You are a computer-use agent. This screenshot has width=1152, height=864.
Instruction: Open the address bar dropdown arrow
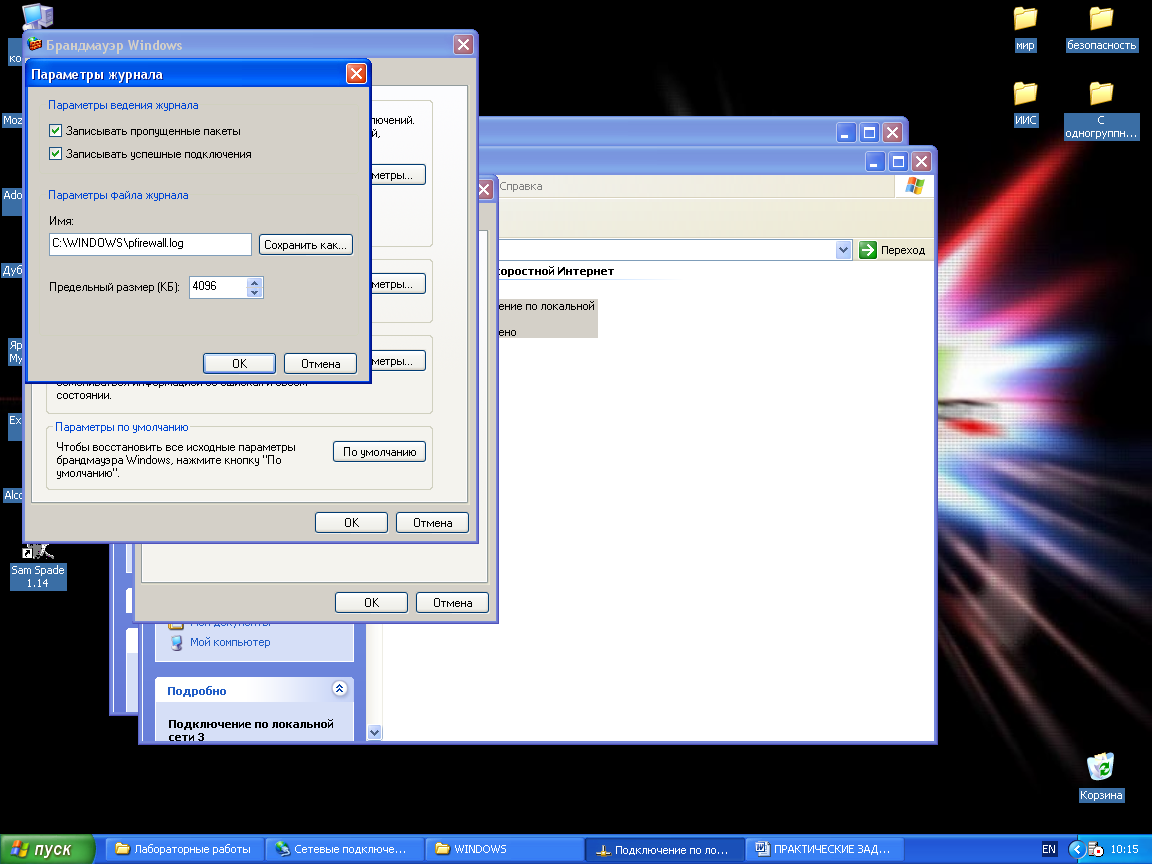pyautogui.click(x=843, y=250)
